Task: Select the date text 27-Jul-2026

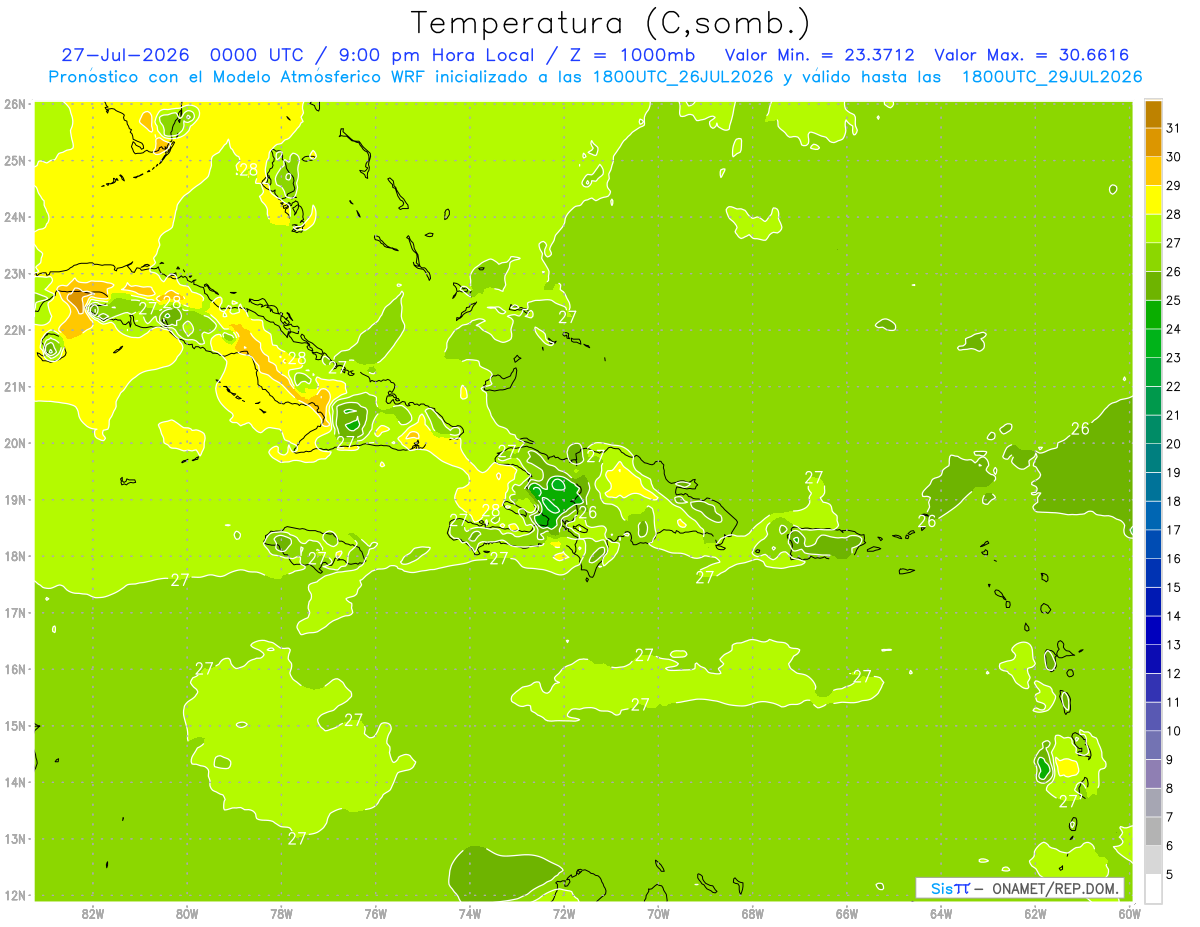Action: [x=125, y=55]
